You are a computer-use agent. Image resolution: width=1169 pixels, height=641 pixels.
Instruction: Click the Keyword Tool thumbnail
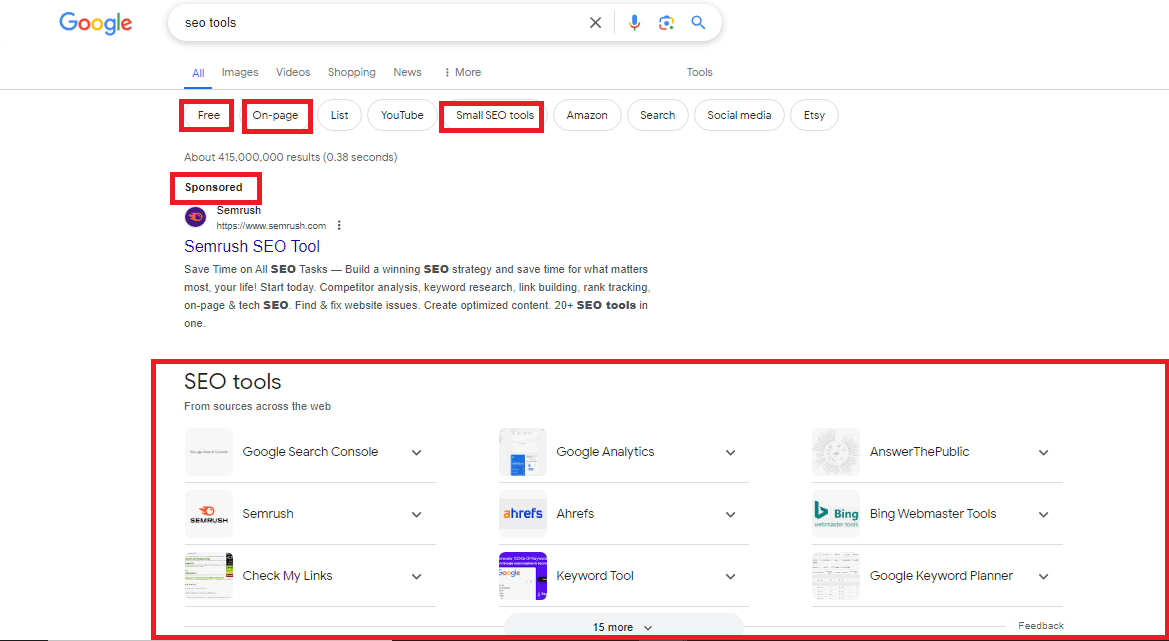pos(523,575)
